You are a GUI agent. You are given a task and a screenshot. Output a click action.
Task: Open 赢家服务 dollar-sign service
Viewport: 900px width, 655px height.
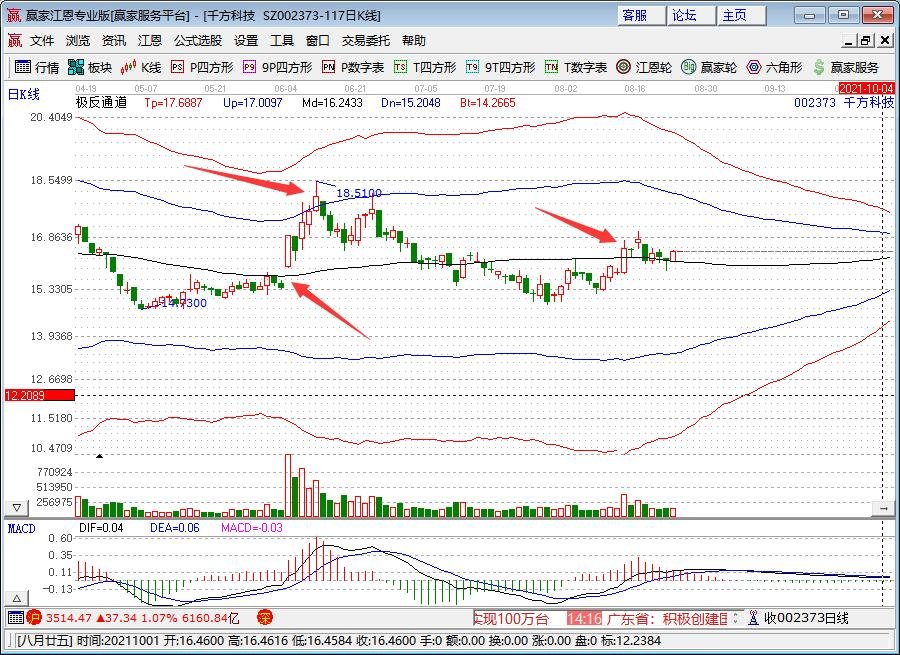coord(845,68)
